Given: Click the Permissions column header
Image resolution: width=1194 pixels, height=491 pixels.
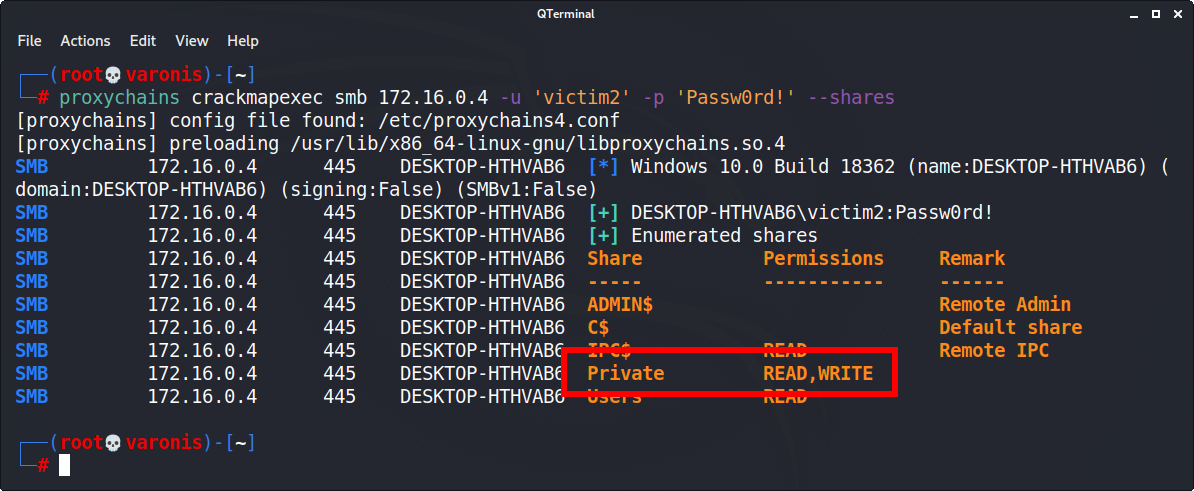Looking at the screenshot, I should click(x=823, y=259).
